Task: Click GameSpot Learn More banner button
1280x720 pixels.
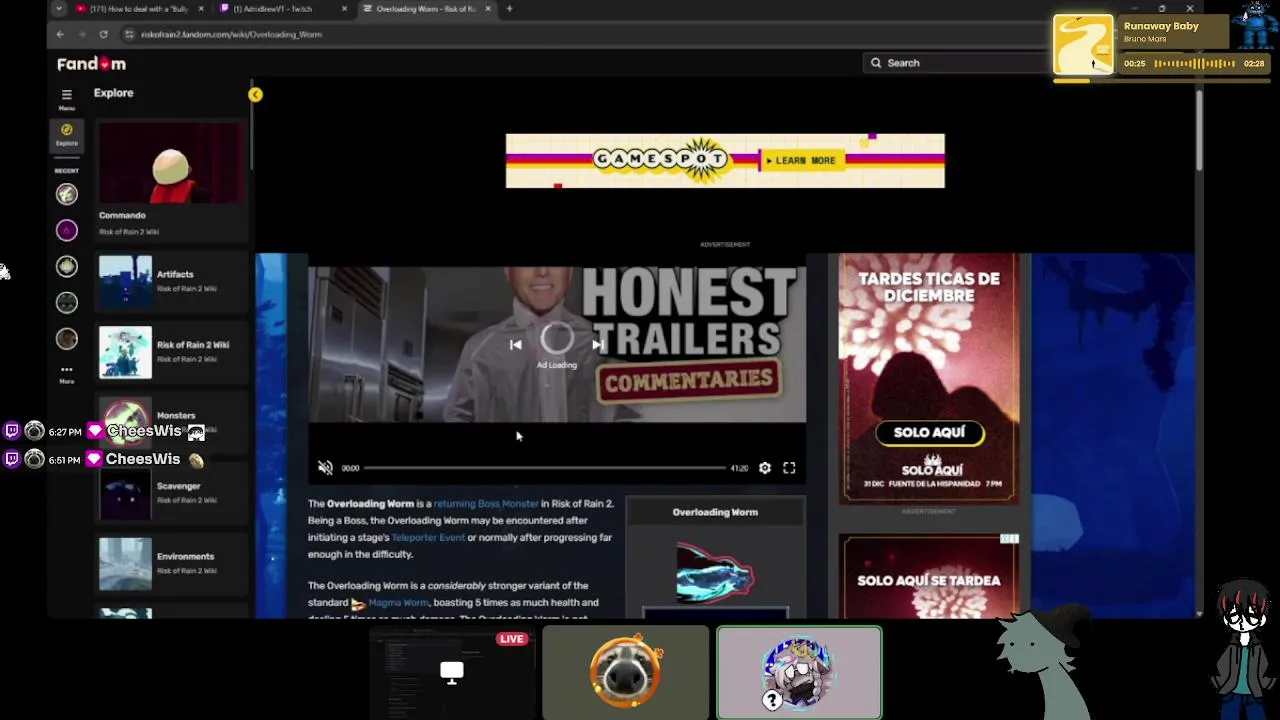Action: (x=801, y=160)
